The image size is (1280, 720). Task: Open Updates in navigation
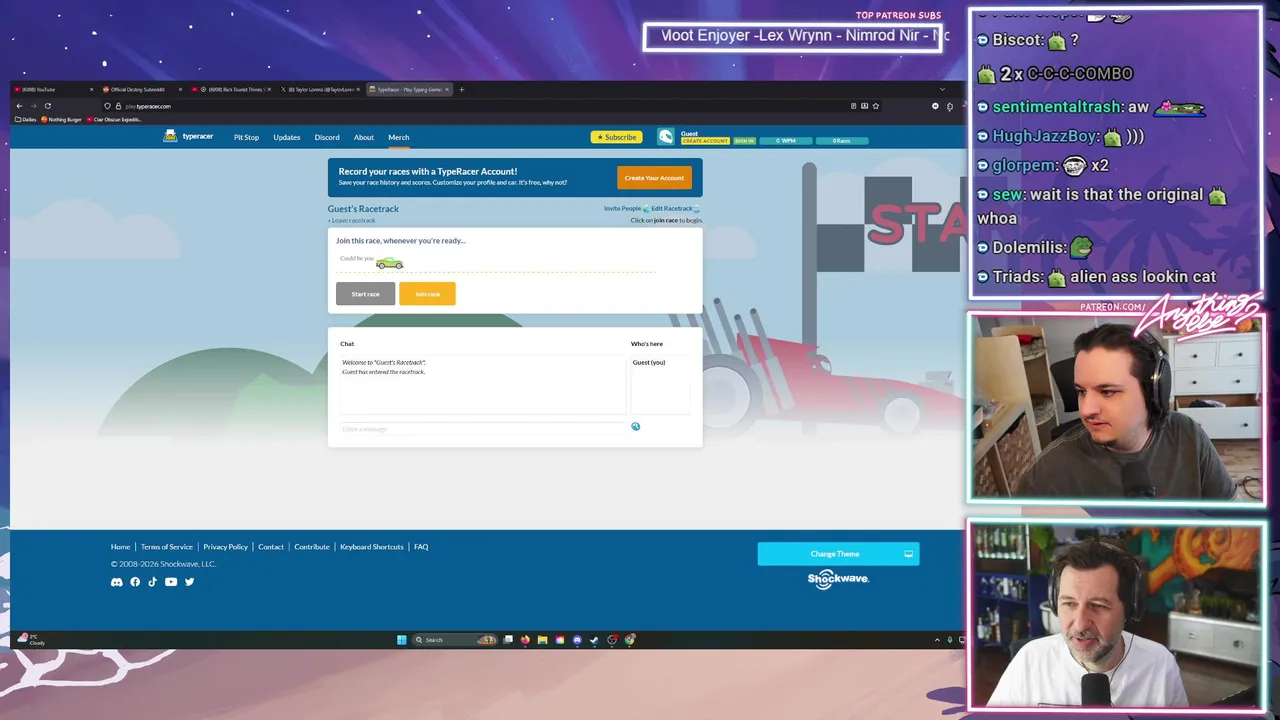tap(287, 137)
